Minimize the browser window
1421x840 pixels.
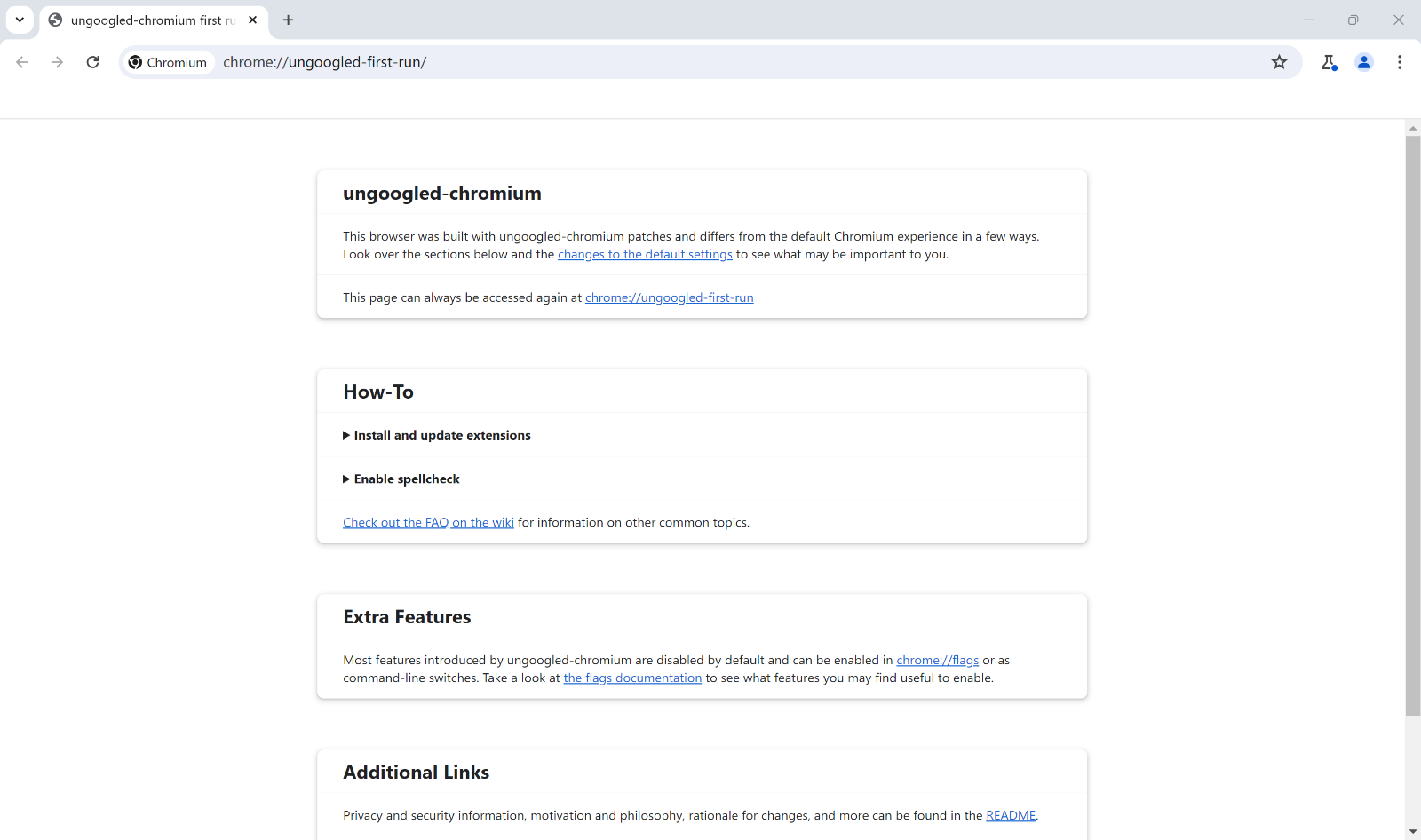1308,20
